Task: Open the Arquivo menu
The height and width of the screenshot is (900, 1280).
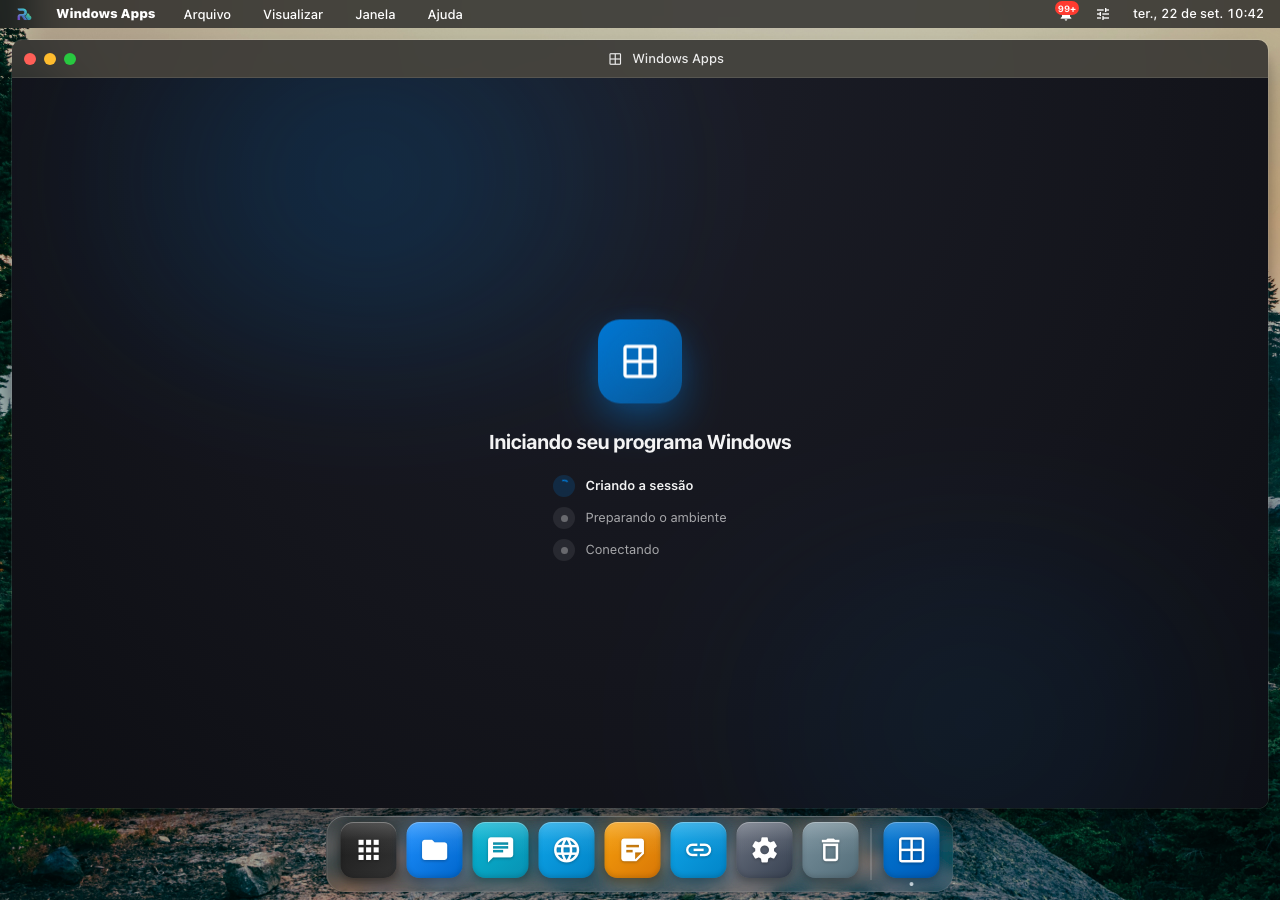Action: 207,14
